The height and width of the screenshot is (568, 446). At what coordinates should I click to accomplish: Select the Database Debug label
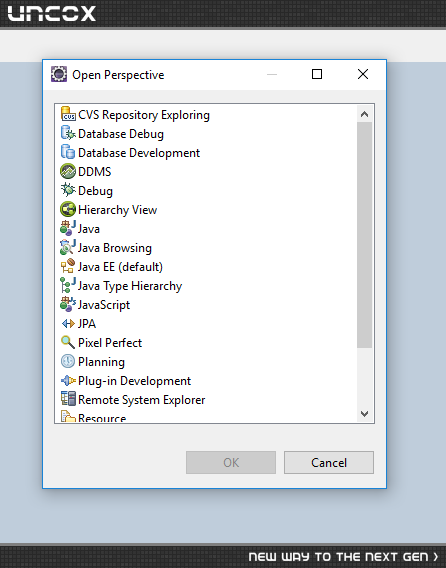(x=121, y=134)
